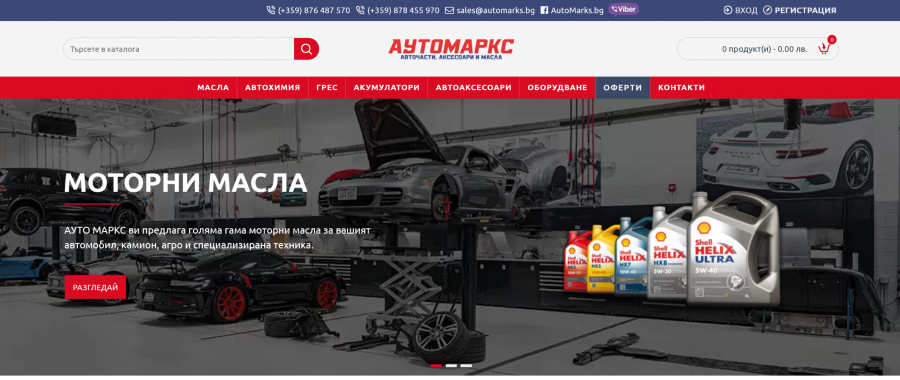Click the ВХОД login link
900x380 pixels.
point(746,10)
